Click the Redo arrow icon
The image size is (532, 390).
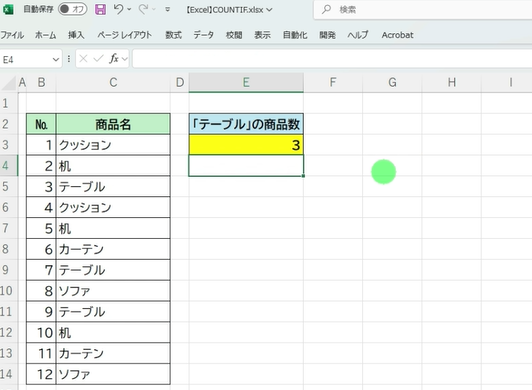click(143, 10)
